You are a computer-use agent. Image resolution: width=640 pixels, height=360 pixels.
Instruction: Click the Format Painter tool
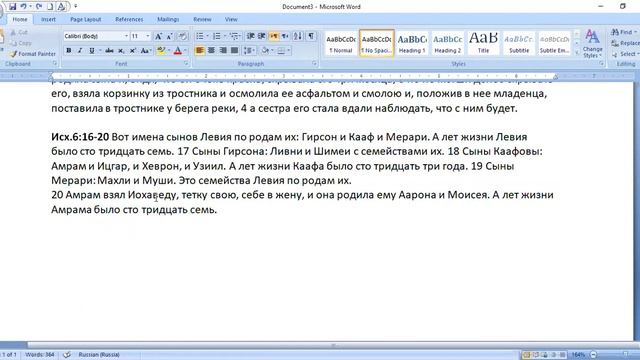coord(33,53)
